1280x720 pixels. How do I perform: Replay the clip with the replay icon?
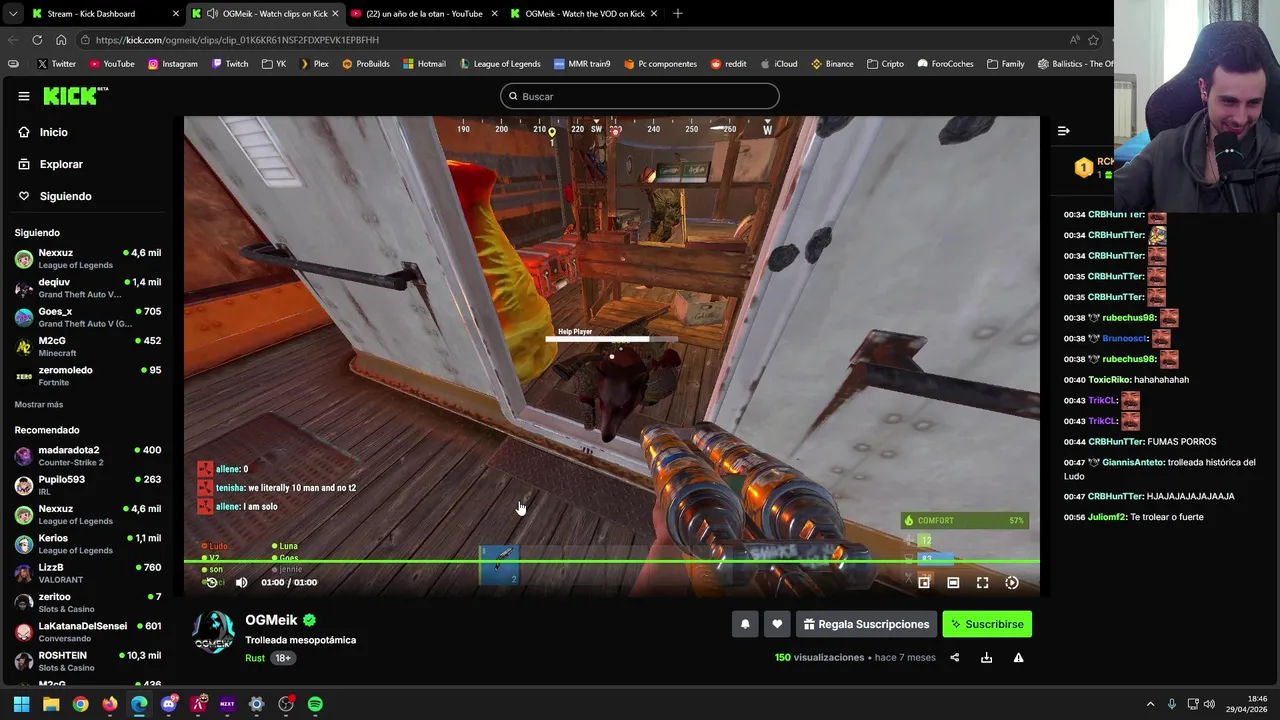(x=211, y=582)
